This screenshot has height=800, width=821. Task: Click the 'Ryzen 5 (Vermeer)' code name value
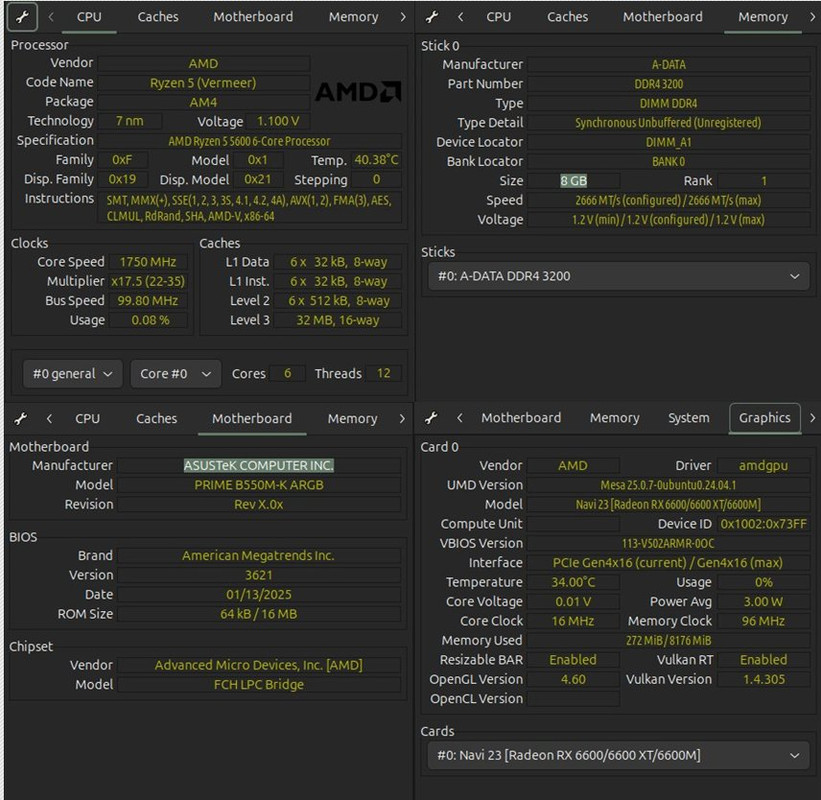(203, 83)
